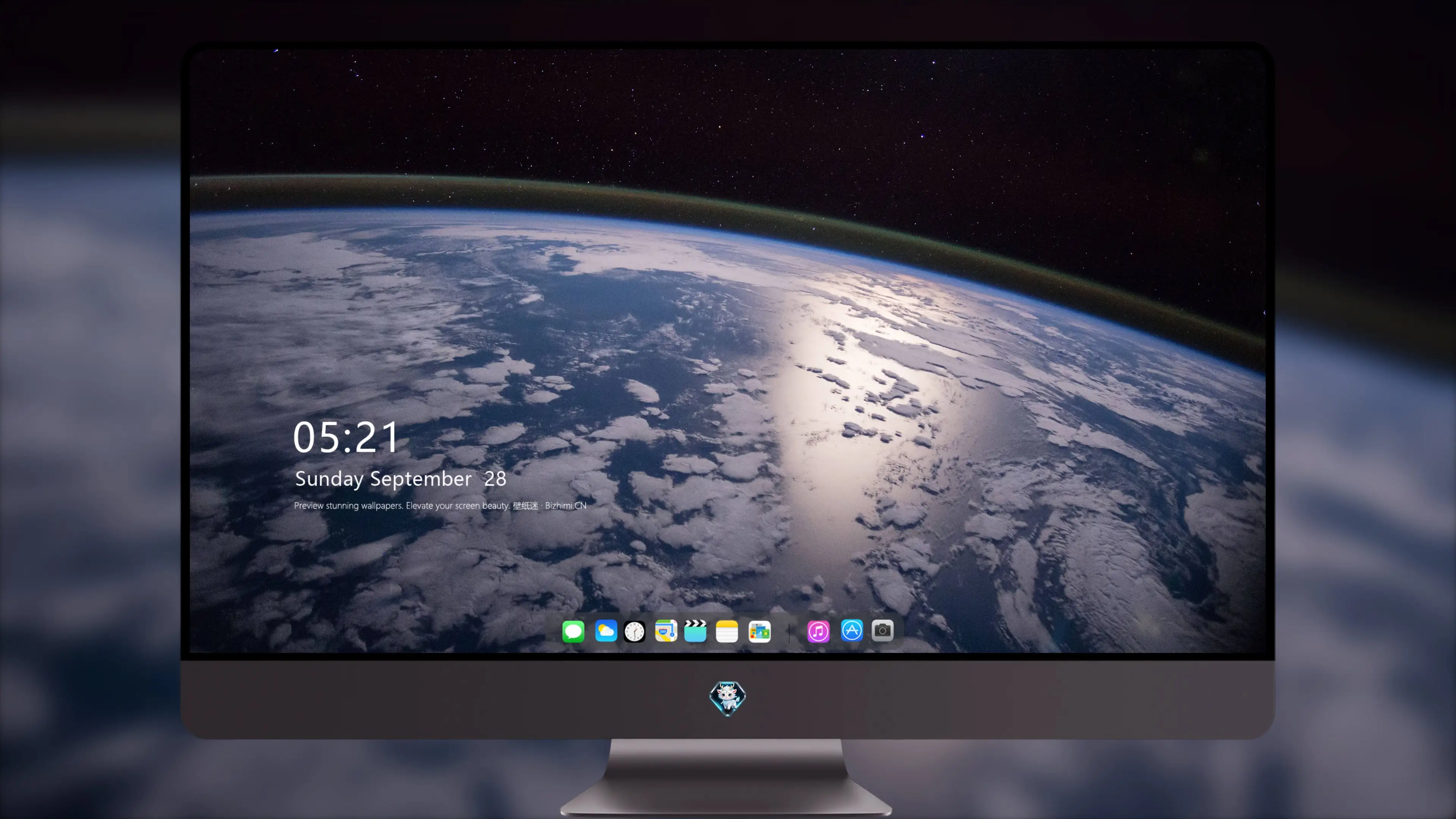The width and height of the screenshot is (1456, 819).
Task: Open the blue App Store icon
Action: pyautogui.click(x=852, y=631)
